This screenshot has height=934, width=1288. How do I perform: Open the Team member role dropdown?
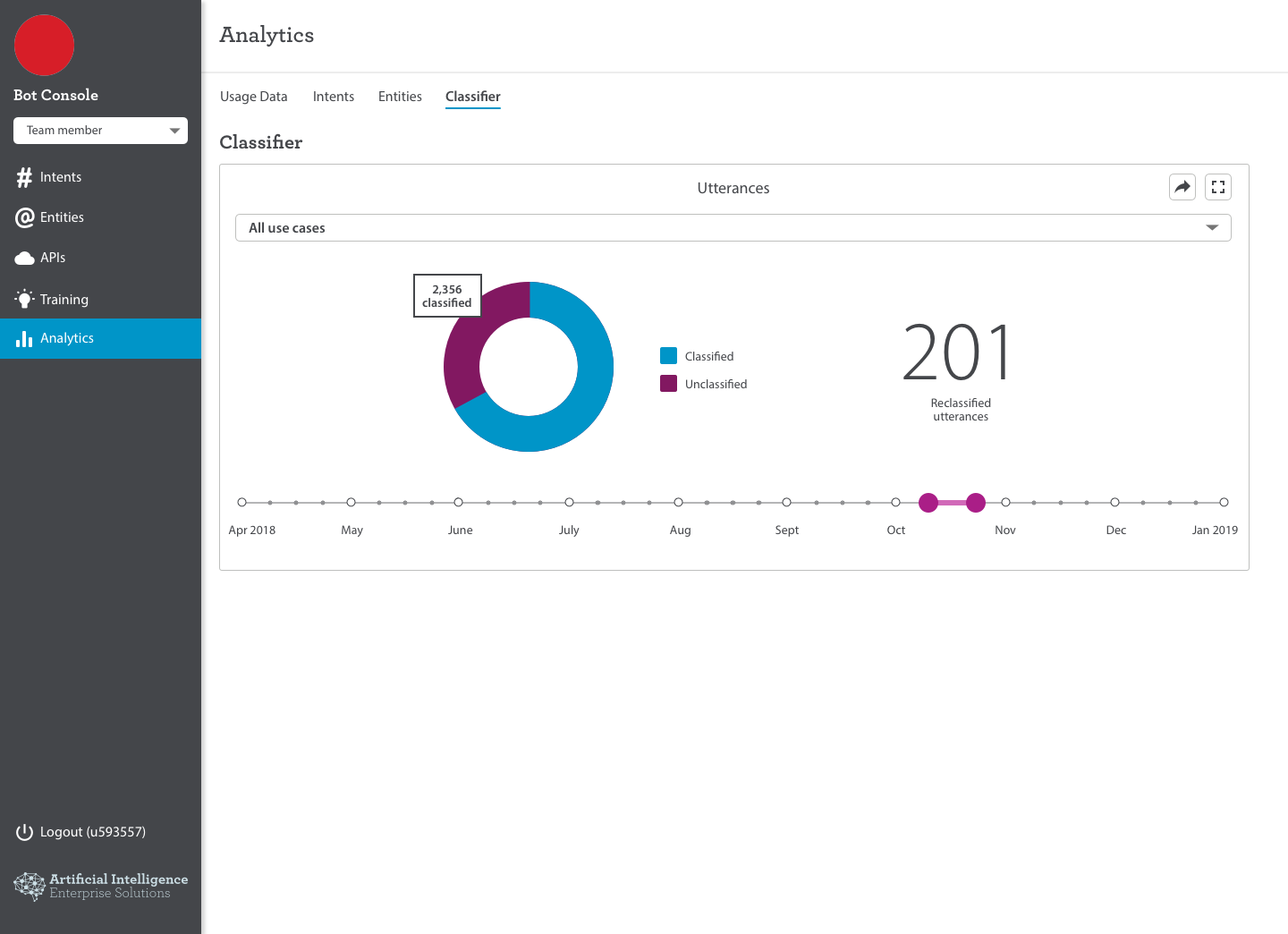pyautogui.click(x=100, y=131)
